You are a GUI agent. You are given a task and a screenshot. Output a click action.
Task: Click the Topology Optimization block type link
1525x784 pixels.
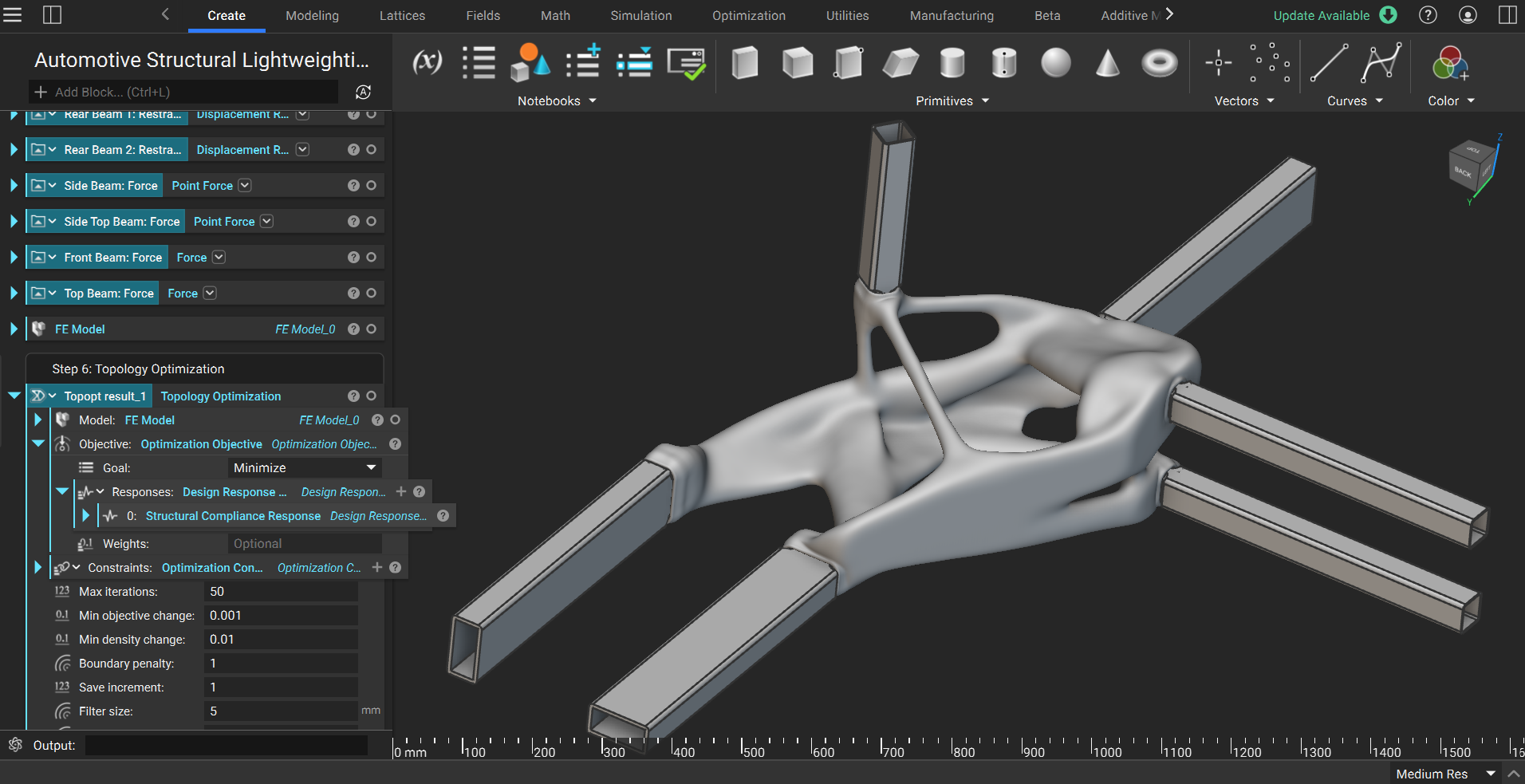(221, 396)
